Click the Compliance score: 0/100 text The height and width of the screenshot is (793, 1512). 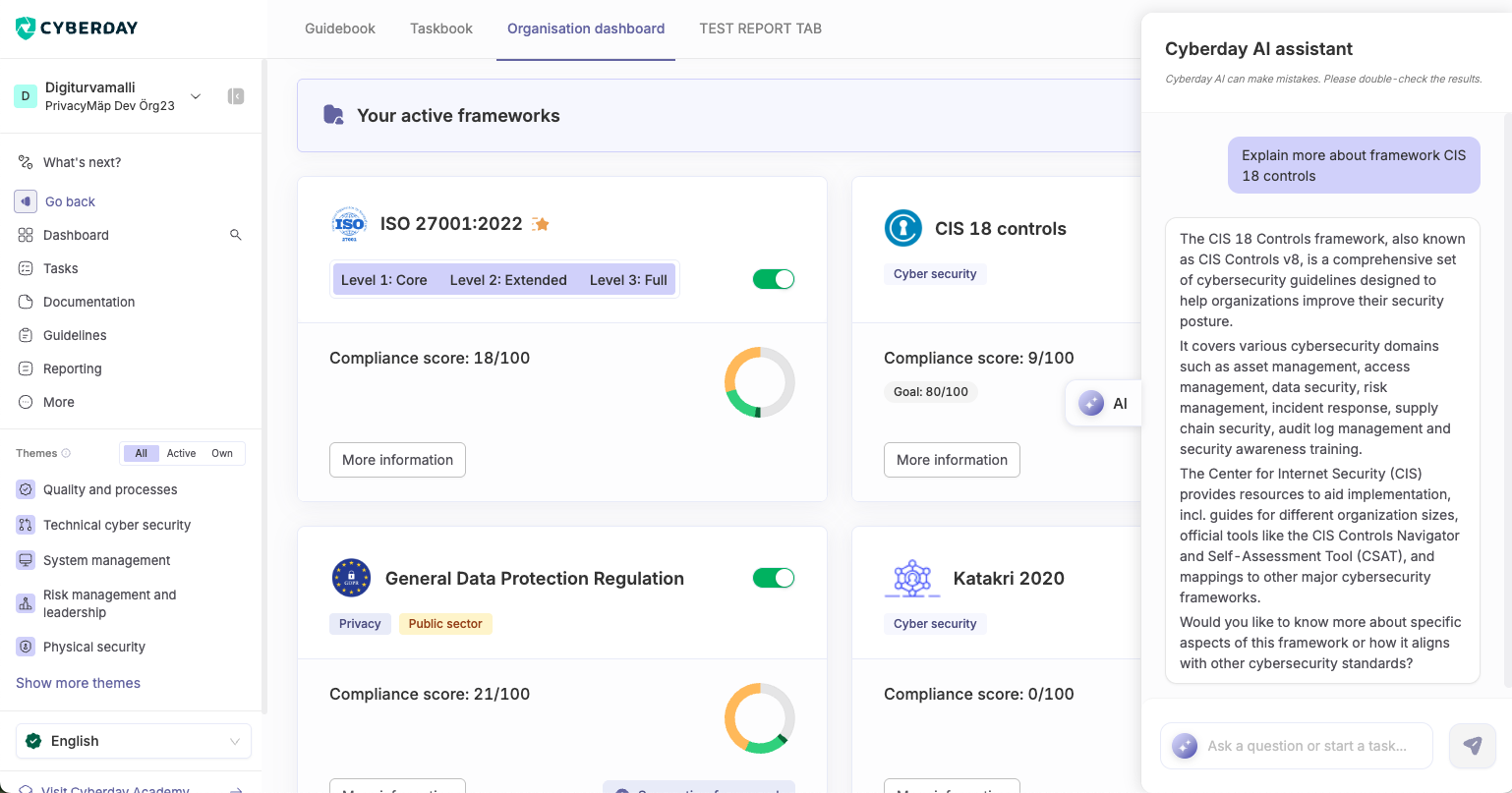[979, 694]
